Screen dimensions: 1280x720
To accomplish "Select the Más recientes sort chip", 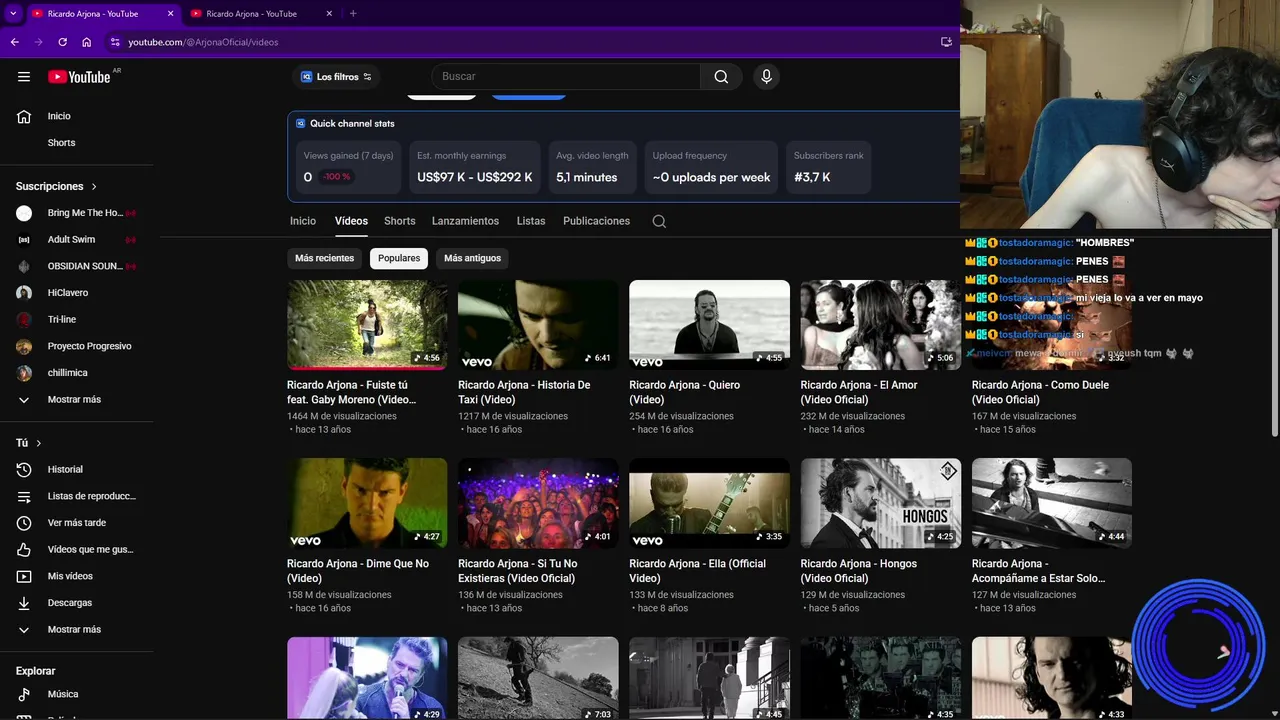I will click(x=324, y=258).
